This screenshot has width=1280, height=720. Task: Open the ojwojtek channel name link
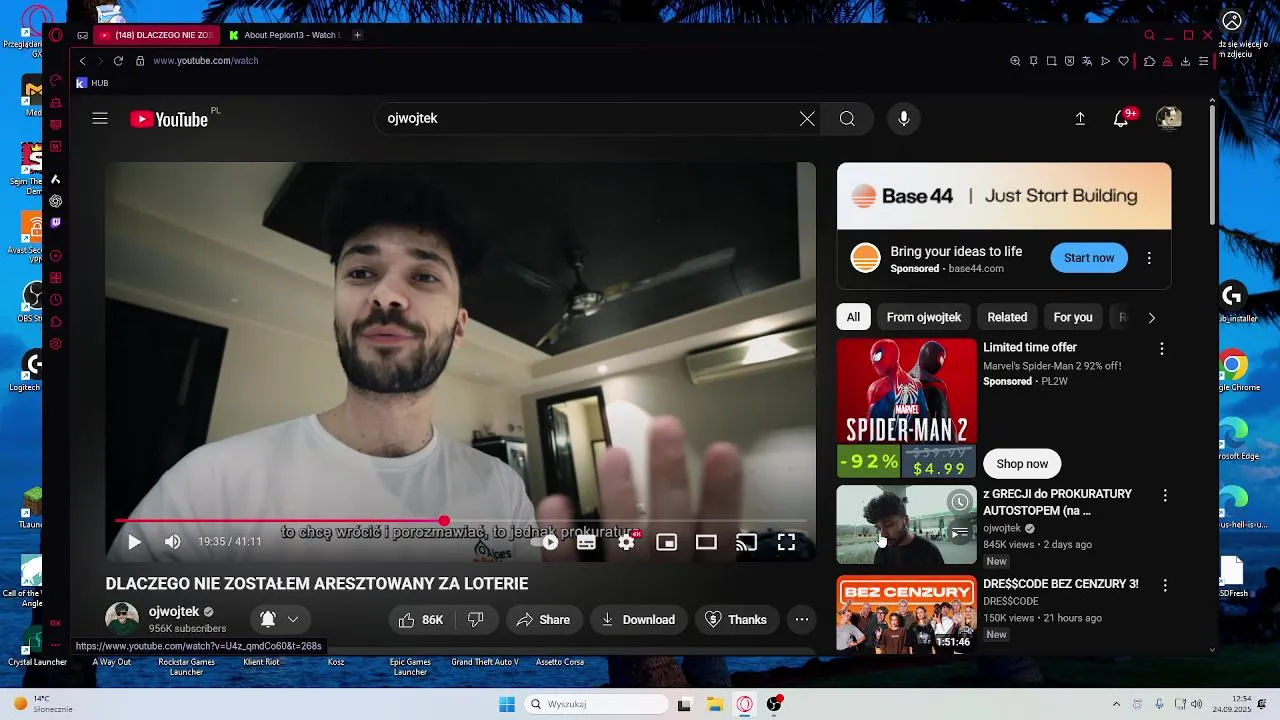pos(174,612)
